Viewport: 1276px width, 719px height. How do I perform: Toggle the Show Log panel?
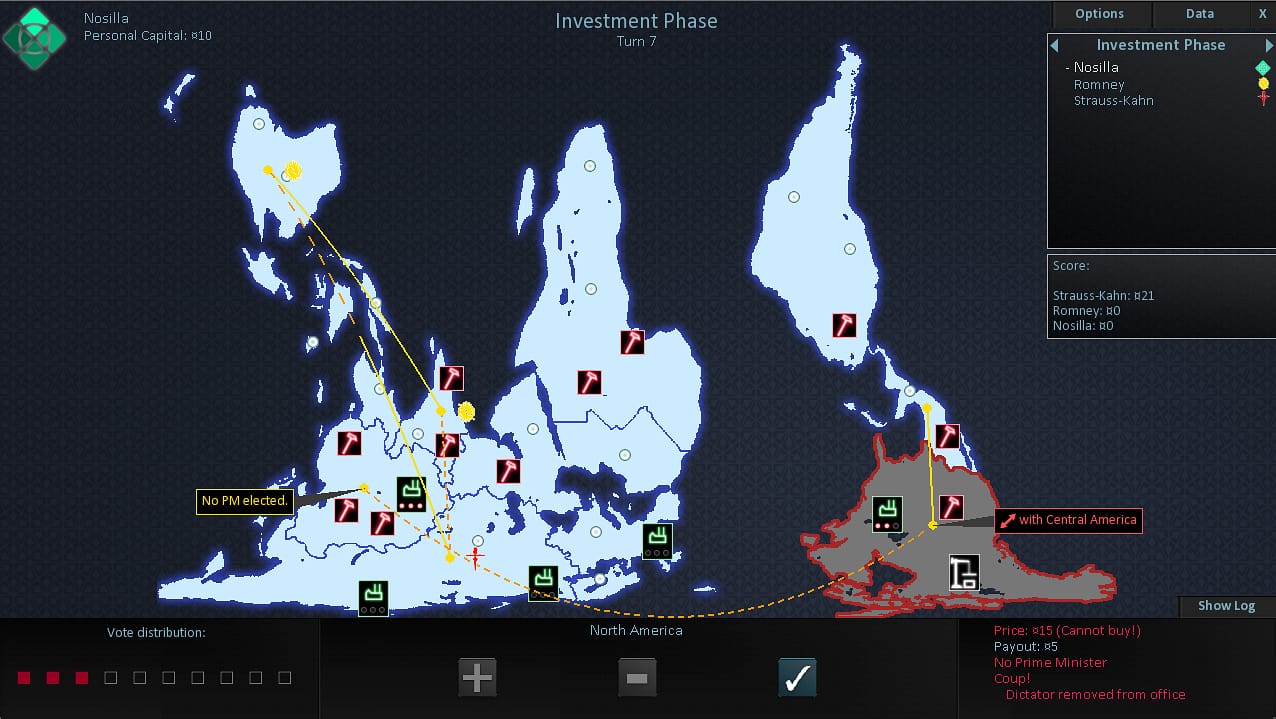(1226, 605)
